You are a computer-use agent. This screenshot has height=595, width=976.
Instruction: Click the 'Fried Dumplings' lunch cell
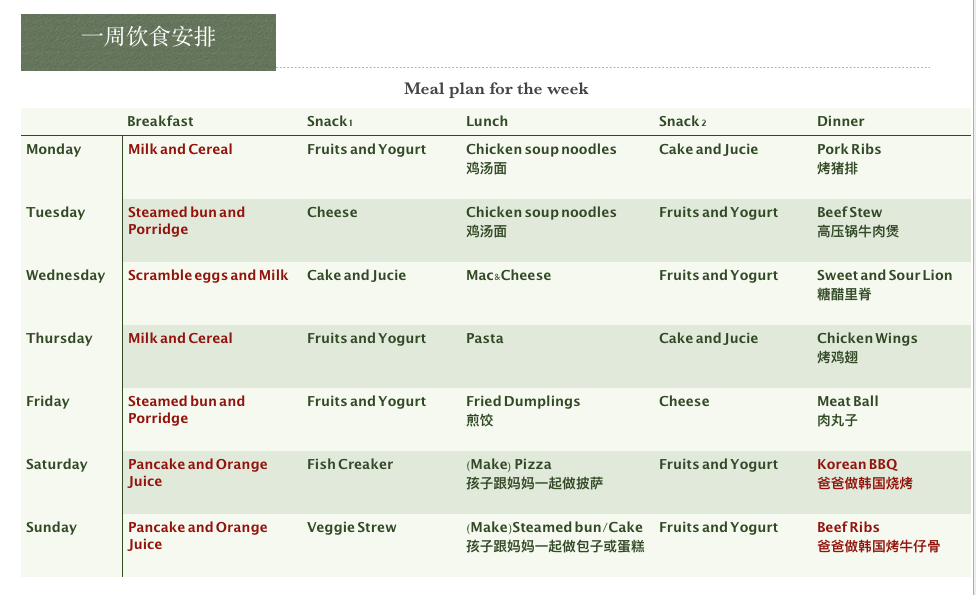tap(523, 410)
